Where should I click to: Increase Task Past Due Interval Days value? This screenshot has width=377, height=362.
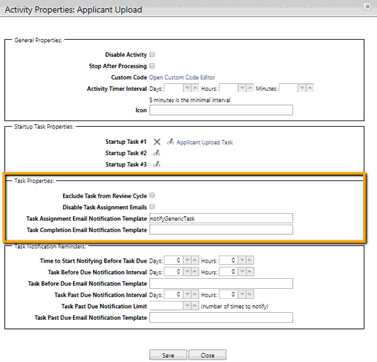[195, 294]
